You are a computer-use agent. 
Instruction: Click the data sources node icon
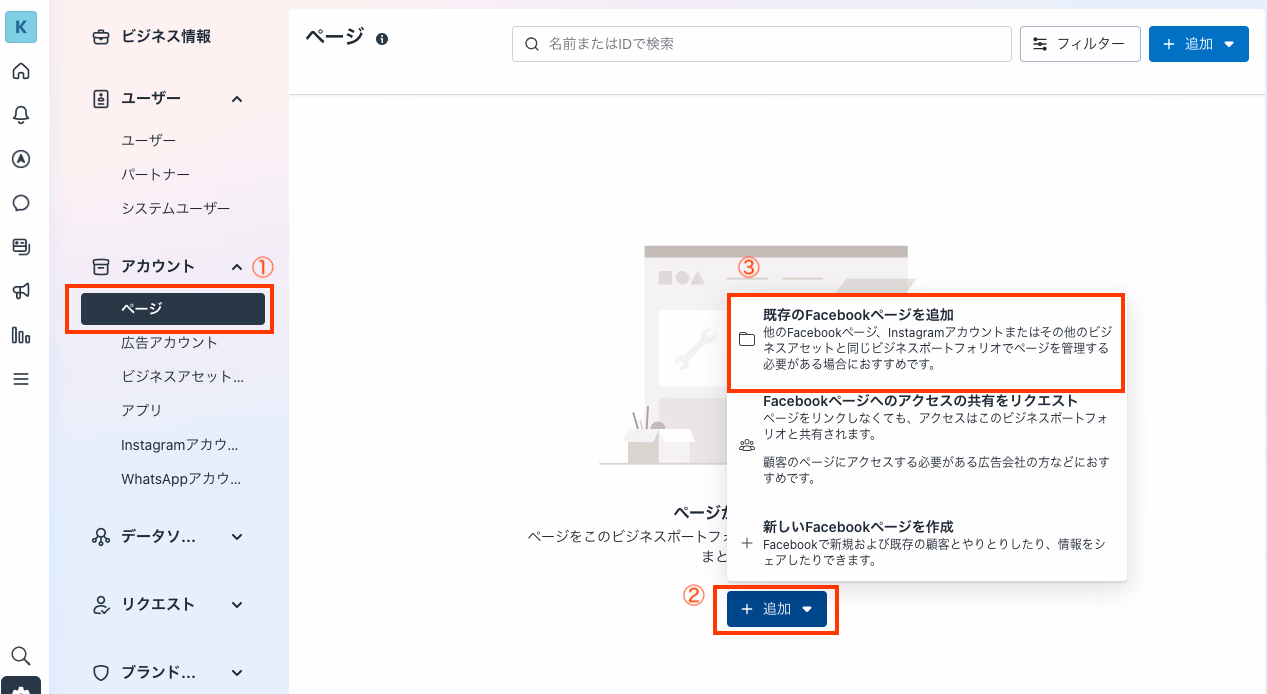pos(101,537)
